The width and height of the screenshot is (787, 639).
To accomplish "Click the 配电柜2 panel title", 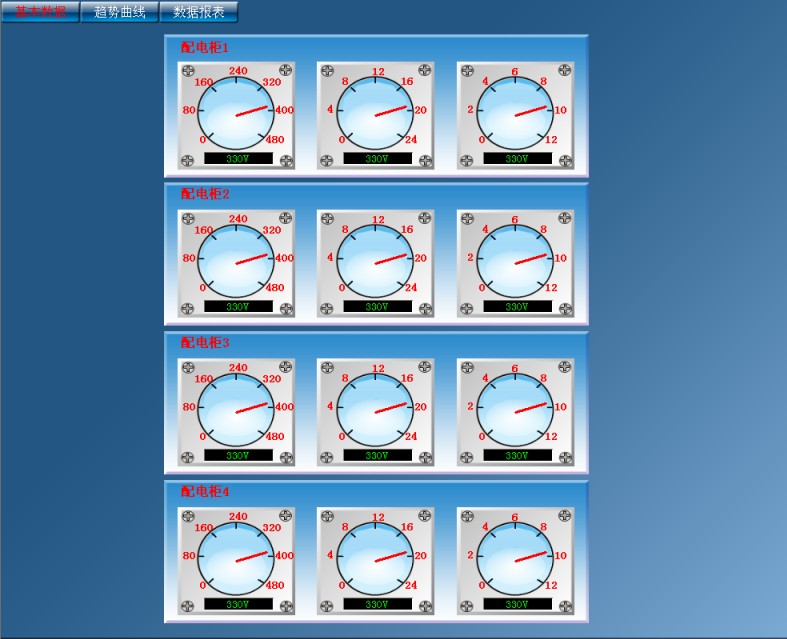I will click(x=205, y=194).
